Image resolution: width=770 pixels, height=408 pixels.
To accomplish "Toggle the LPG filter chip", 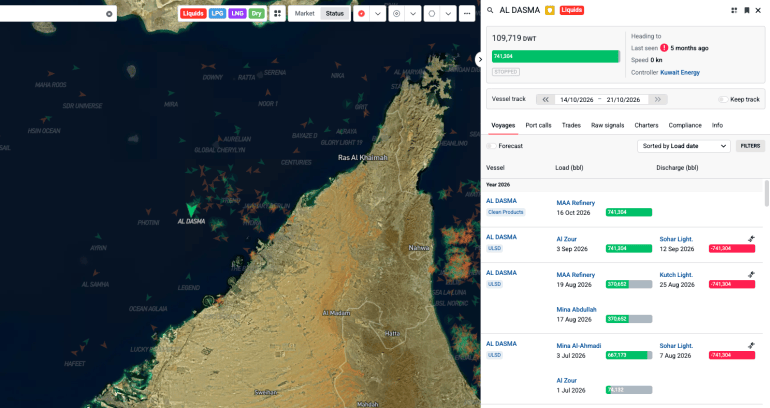I will (x=217, y=14).
